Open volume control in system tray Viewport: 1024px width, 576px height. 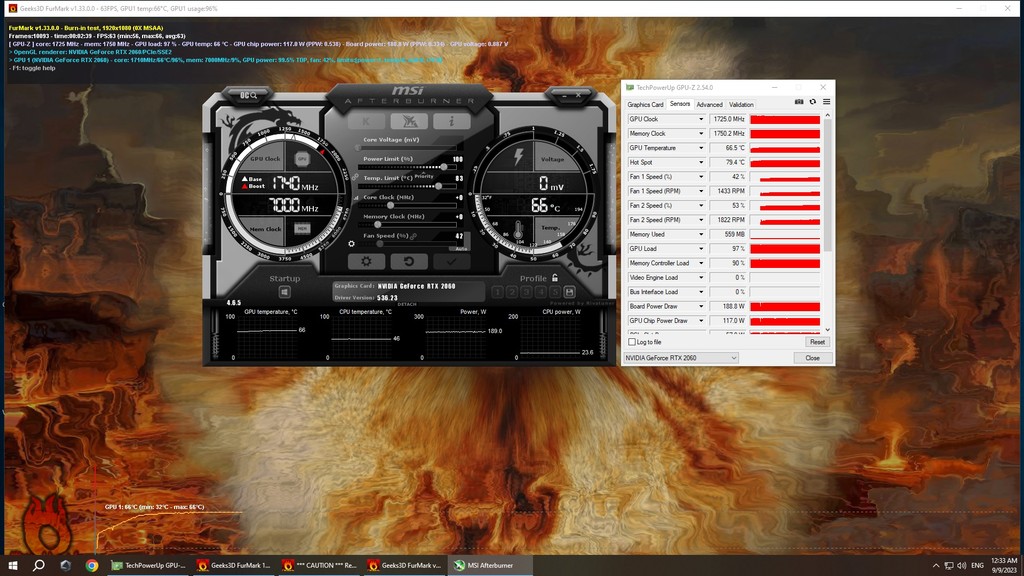[x=961, y=566]
